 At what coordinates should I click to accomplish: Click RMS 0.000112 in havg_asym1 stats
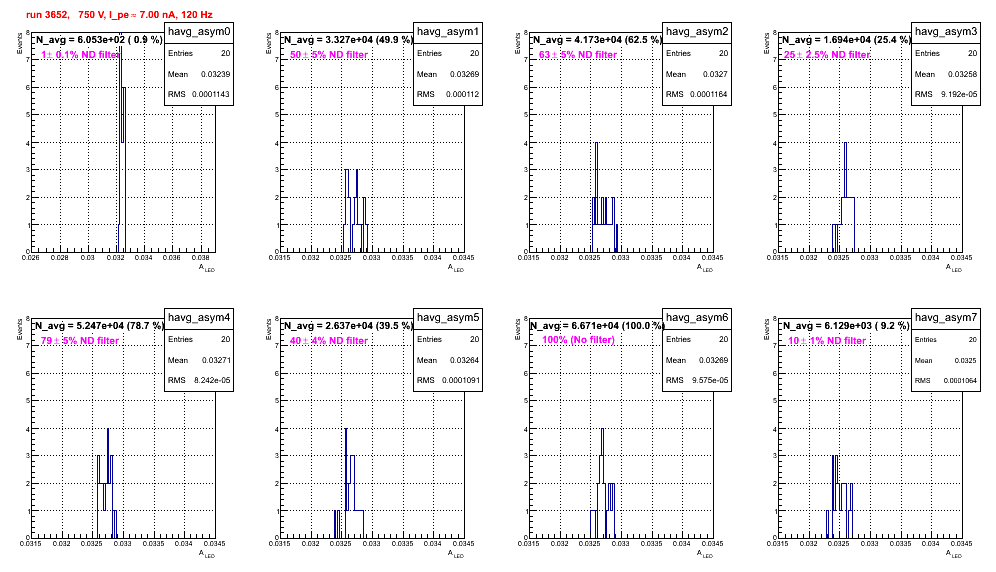pyautogui.click(x=448, y=95)
